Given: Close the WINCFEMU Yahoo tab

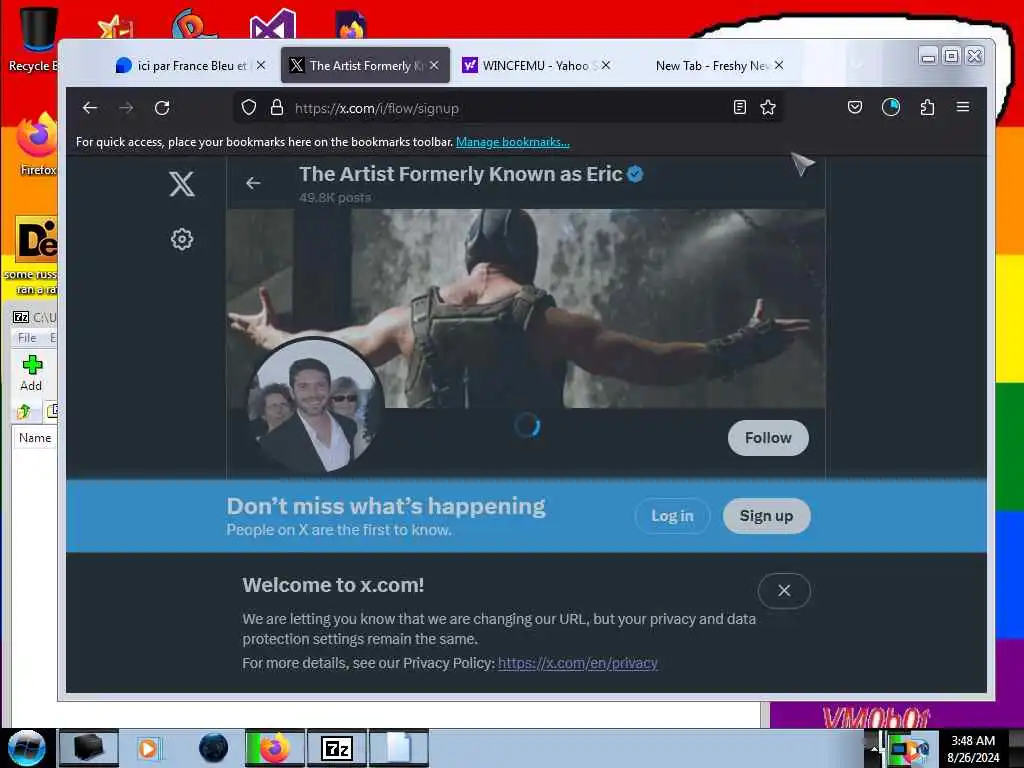Looking at the screenshot, I should 606,65.
